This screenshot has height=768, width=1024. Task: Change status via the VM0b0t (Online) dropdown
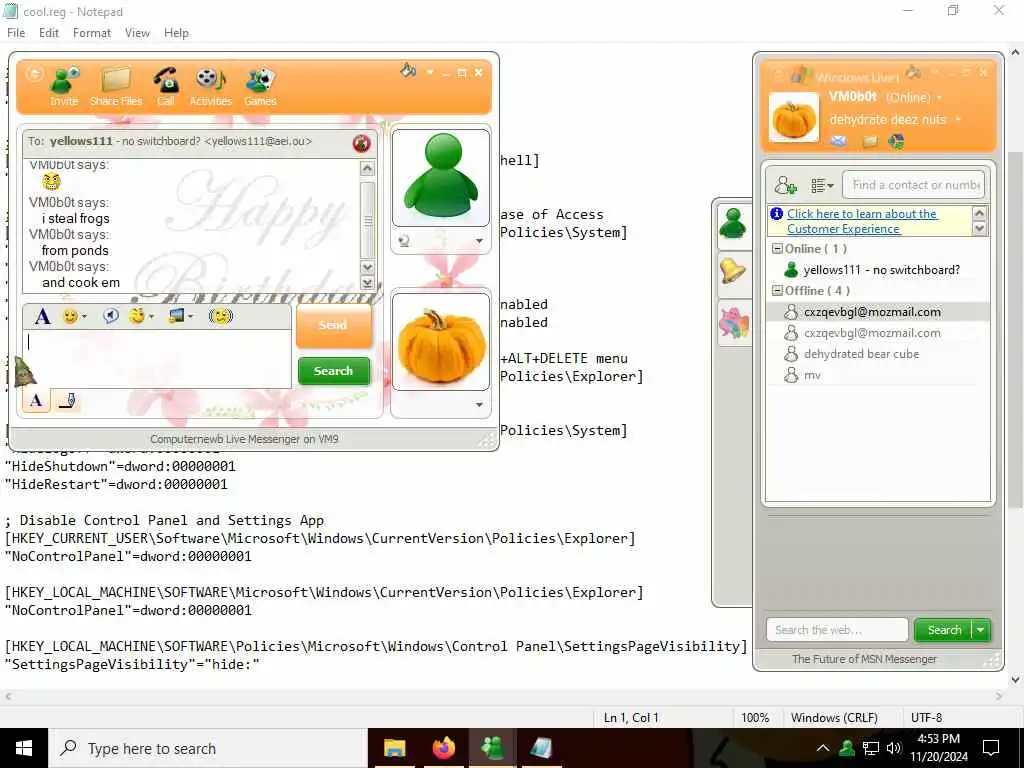(x=940, y=97)
